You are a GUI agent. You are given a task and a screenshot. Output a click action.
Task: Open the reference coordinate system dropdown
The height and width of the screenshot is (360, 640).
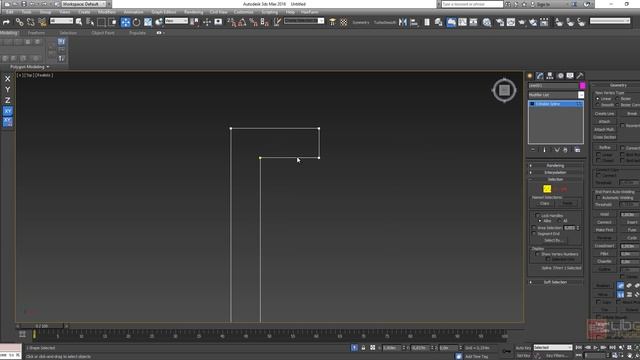click(176, 21)
